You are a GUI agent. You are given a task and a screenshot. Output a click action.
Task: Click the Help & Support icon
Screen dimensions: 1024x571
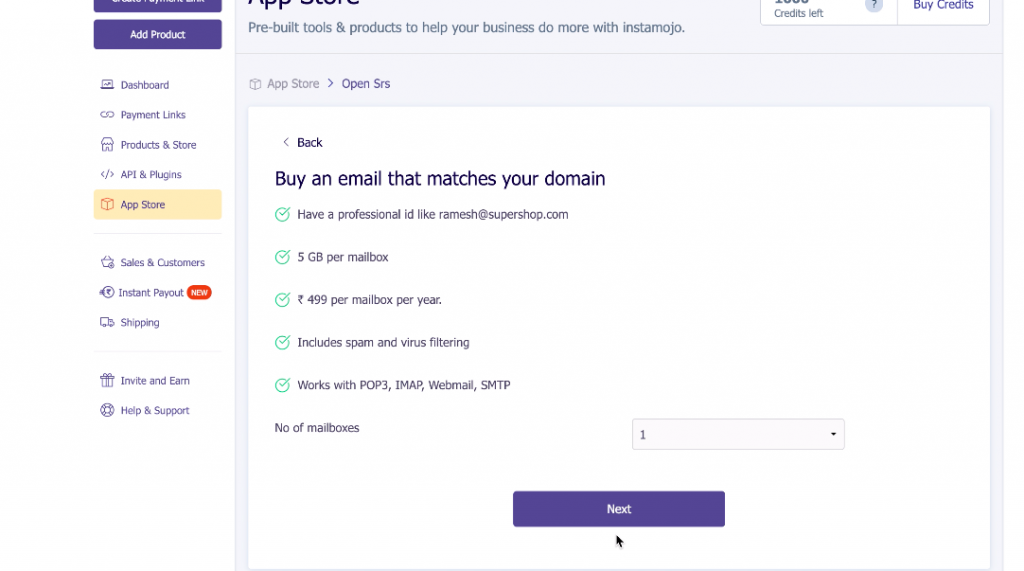point(107,411)
